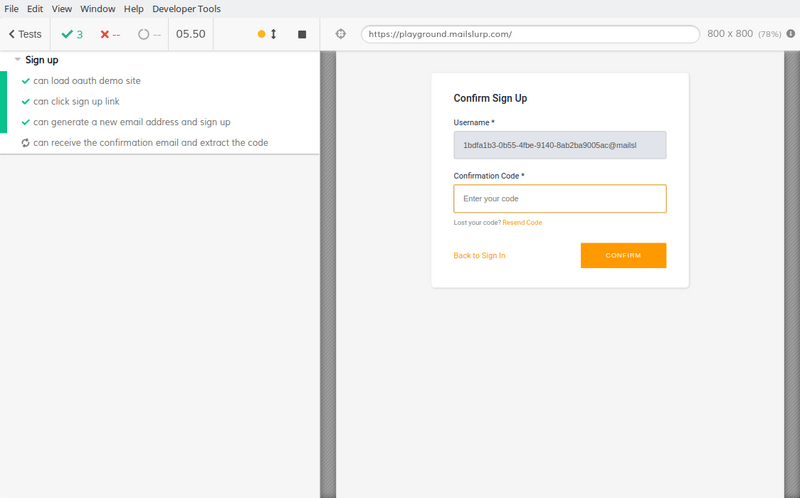This screenshot has height=498, width=800.
Task: Click the URL bar showing playground.mailslurp.com
Action: pos(530,34)
